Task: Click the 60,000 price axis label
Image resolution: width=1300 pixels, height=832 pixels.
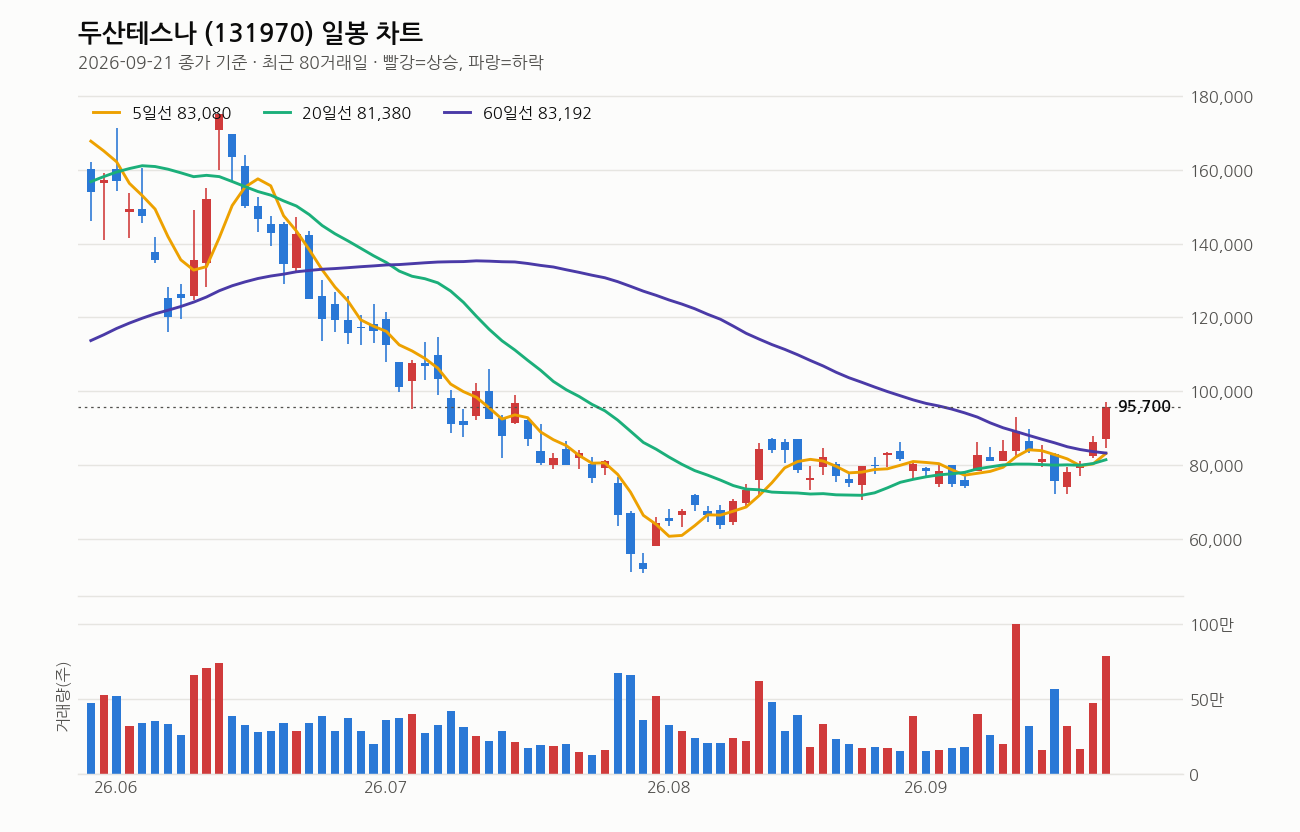Action: click(1217, 540)
